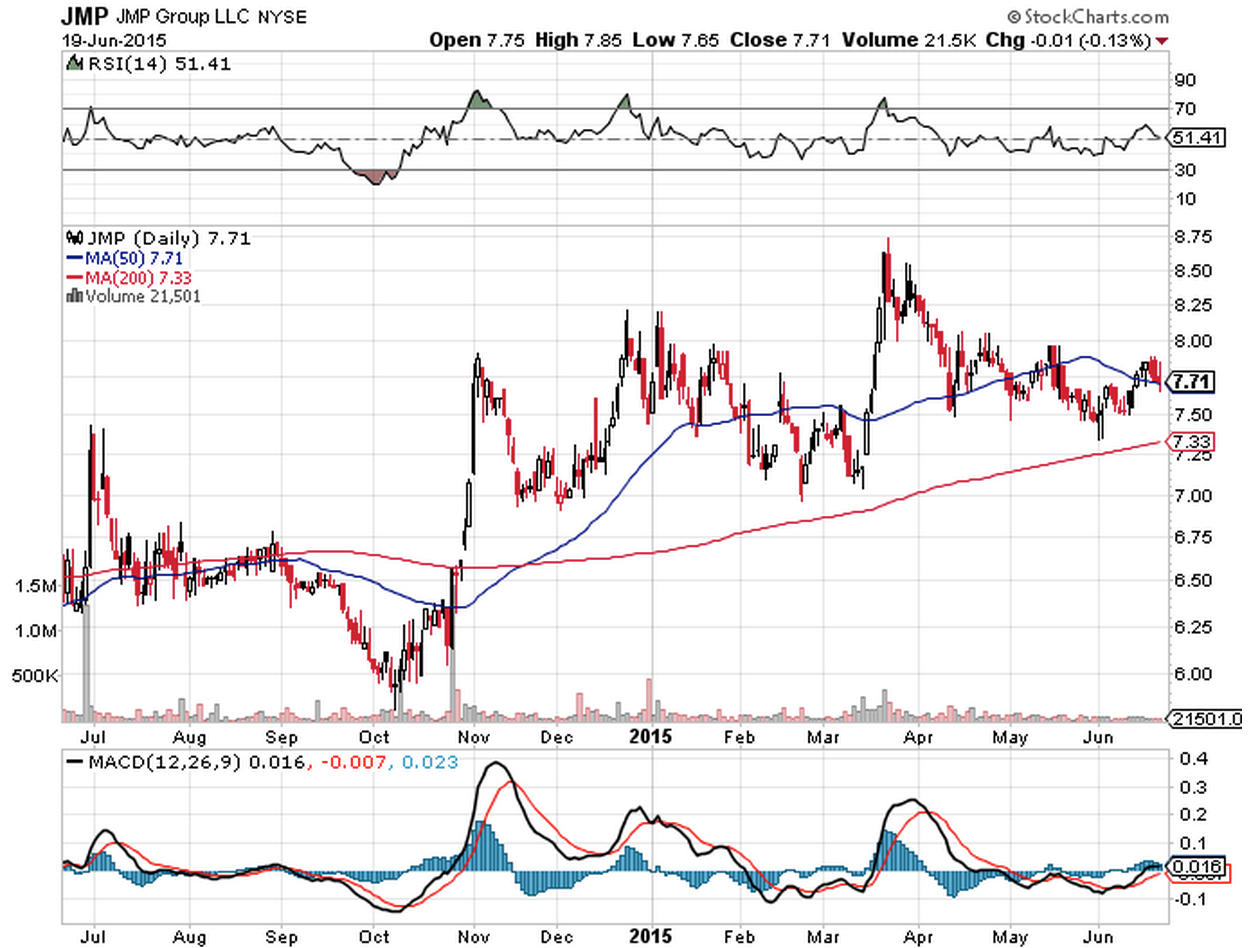Image resolution: width=1258 pixels, height=948 pixels.
Task: Click the 51.41 RSI value tag
Action: click(1199, 138)
